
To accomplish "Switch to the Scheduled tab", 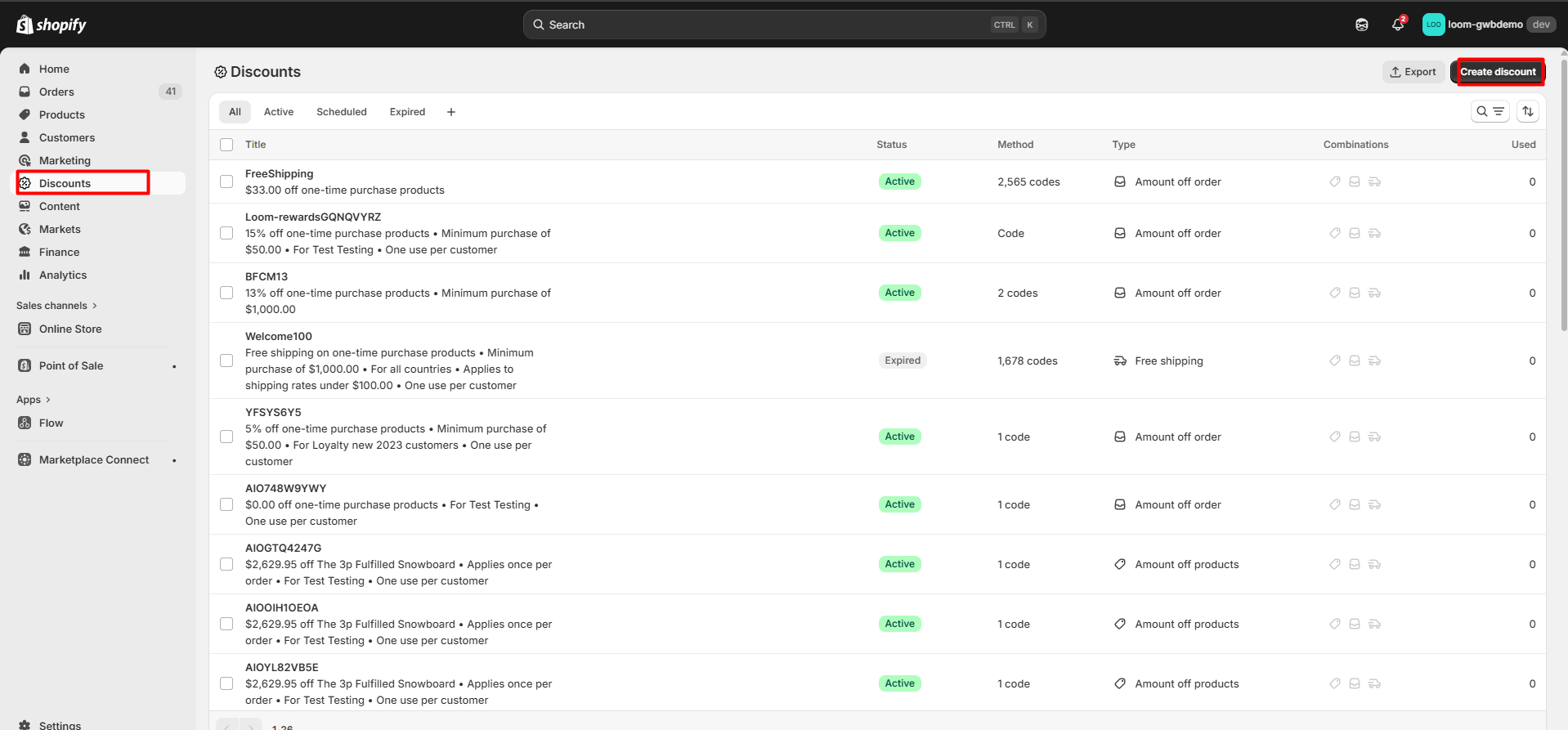I will (341, 112).
